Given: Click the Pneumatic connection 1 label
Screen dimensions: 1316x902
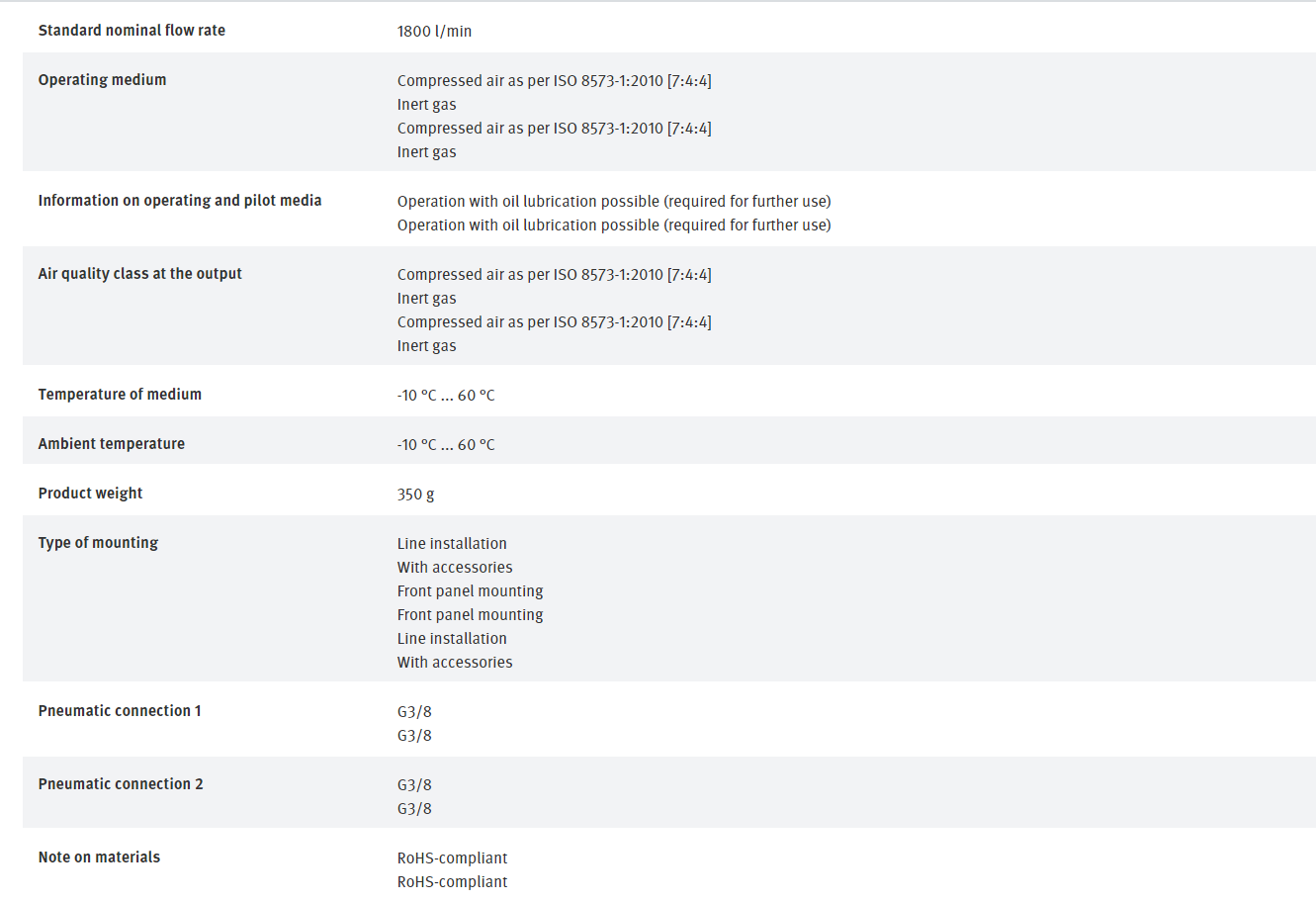Looking at the screenshot, I should 120,711.
